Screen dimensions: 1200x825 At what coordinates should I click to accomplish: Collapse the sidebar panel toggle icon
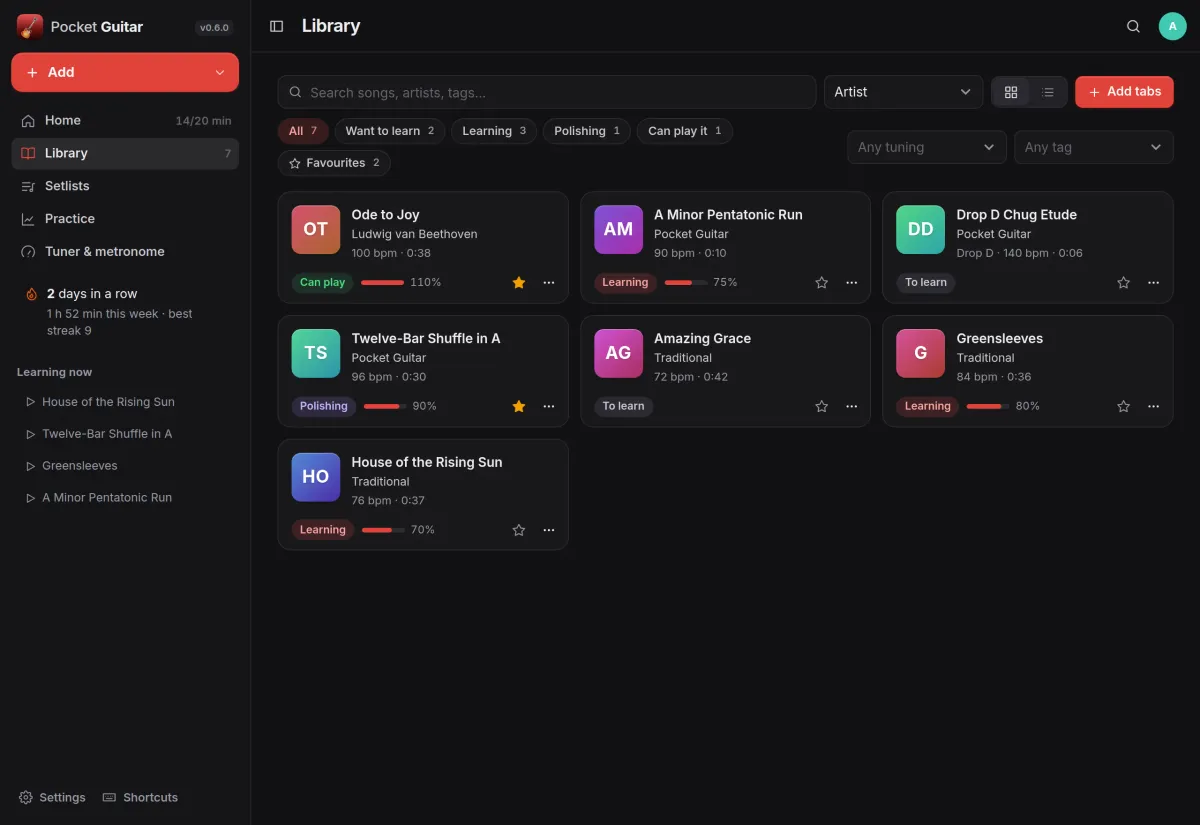[x=277, y=26]
